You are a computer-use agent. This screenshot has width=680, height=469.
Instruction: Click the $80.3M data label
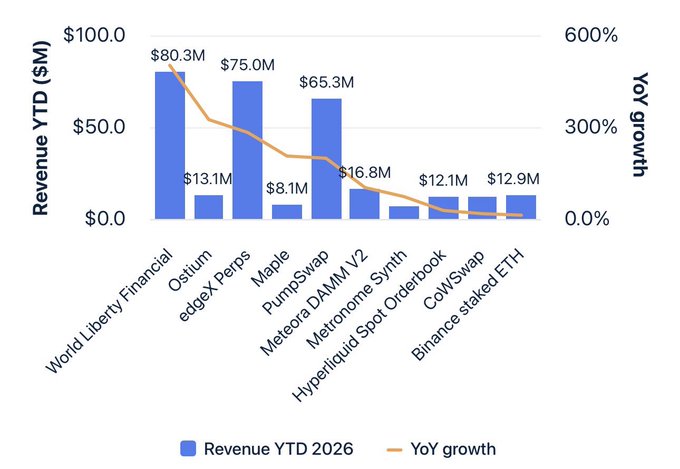(x=178, y=56)
